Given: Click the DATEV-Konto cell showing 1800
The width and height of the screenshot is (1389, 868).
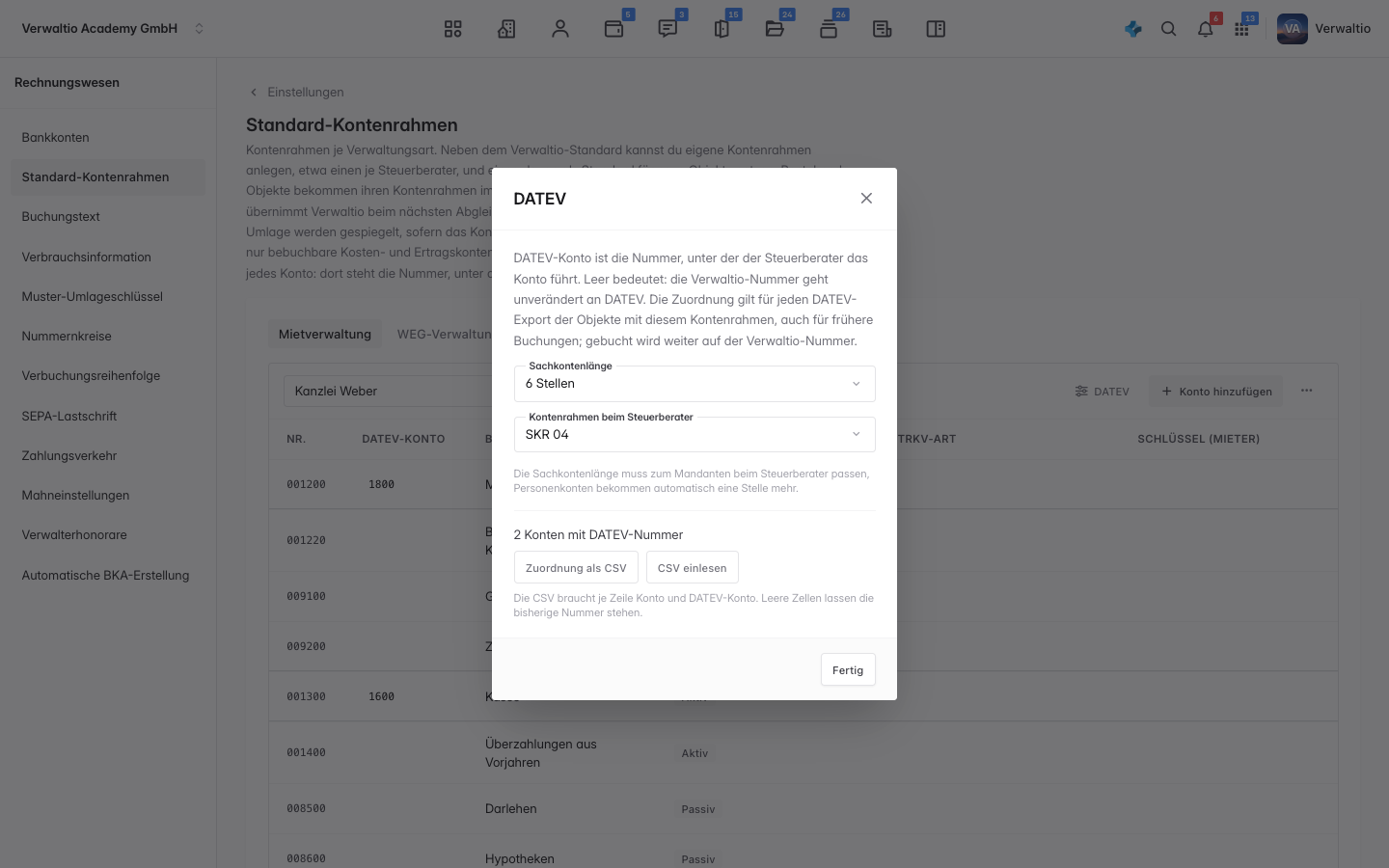Looking at the screenshot, I should point(382,484).
